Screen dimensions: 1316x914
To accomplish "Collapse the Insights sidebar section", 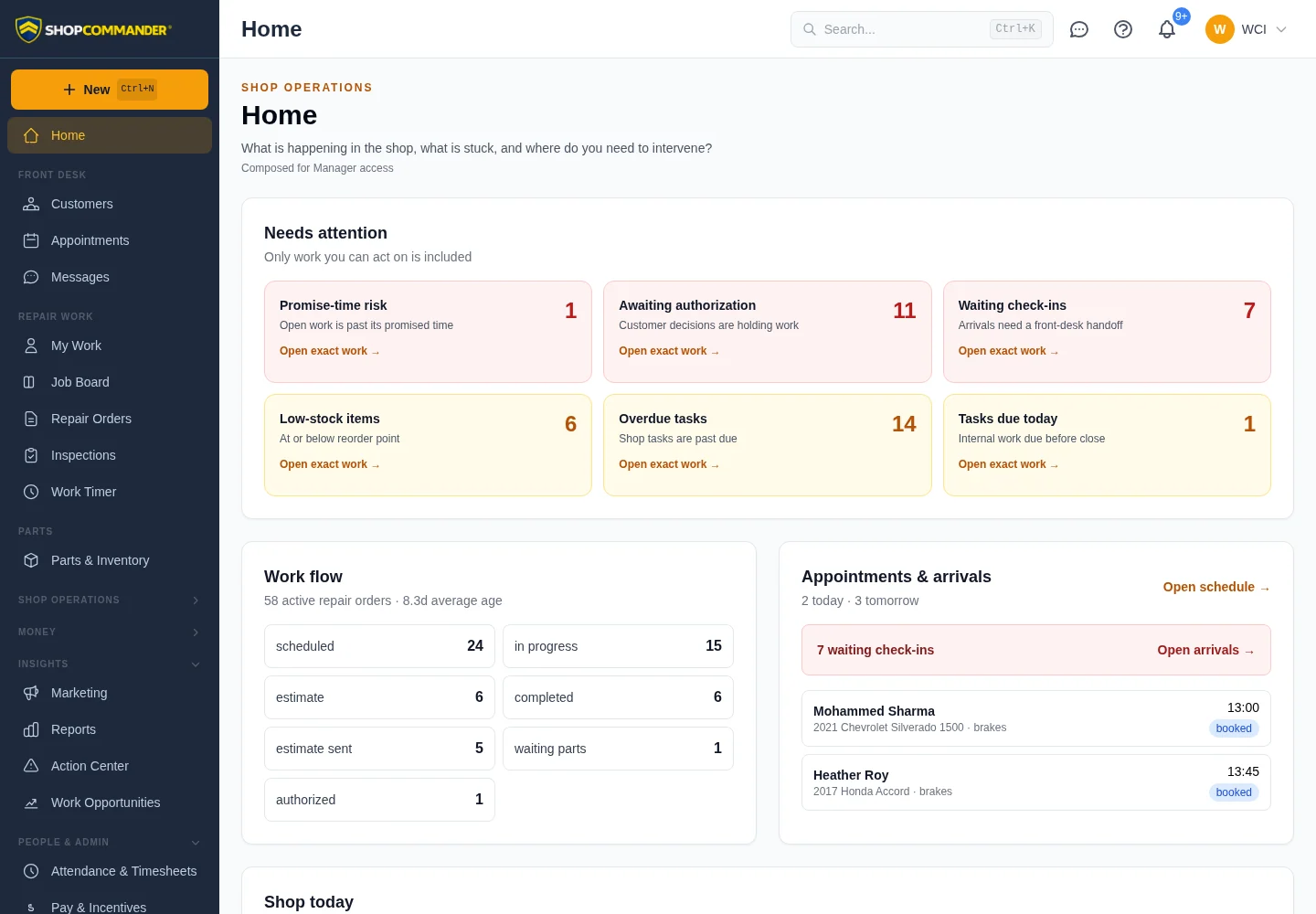I will [x=110, y=664].
